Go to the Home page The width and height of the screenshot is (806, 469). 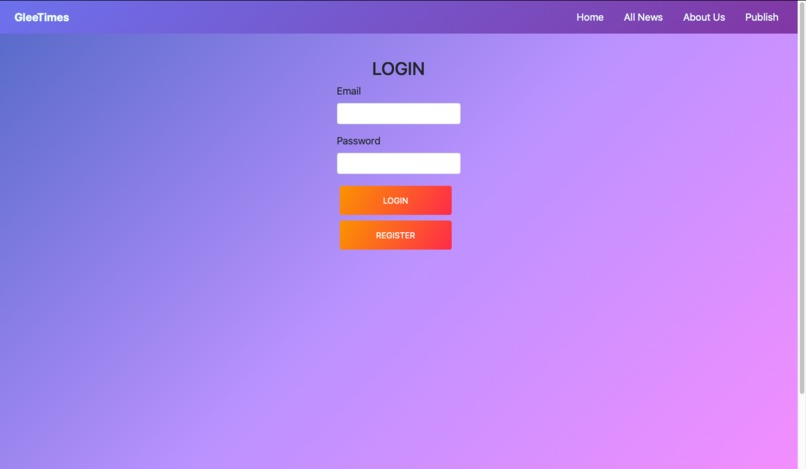pos(590,17)
